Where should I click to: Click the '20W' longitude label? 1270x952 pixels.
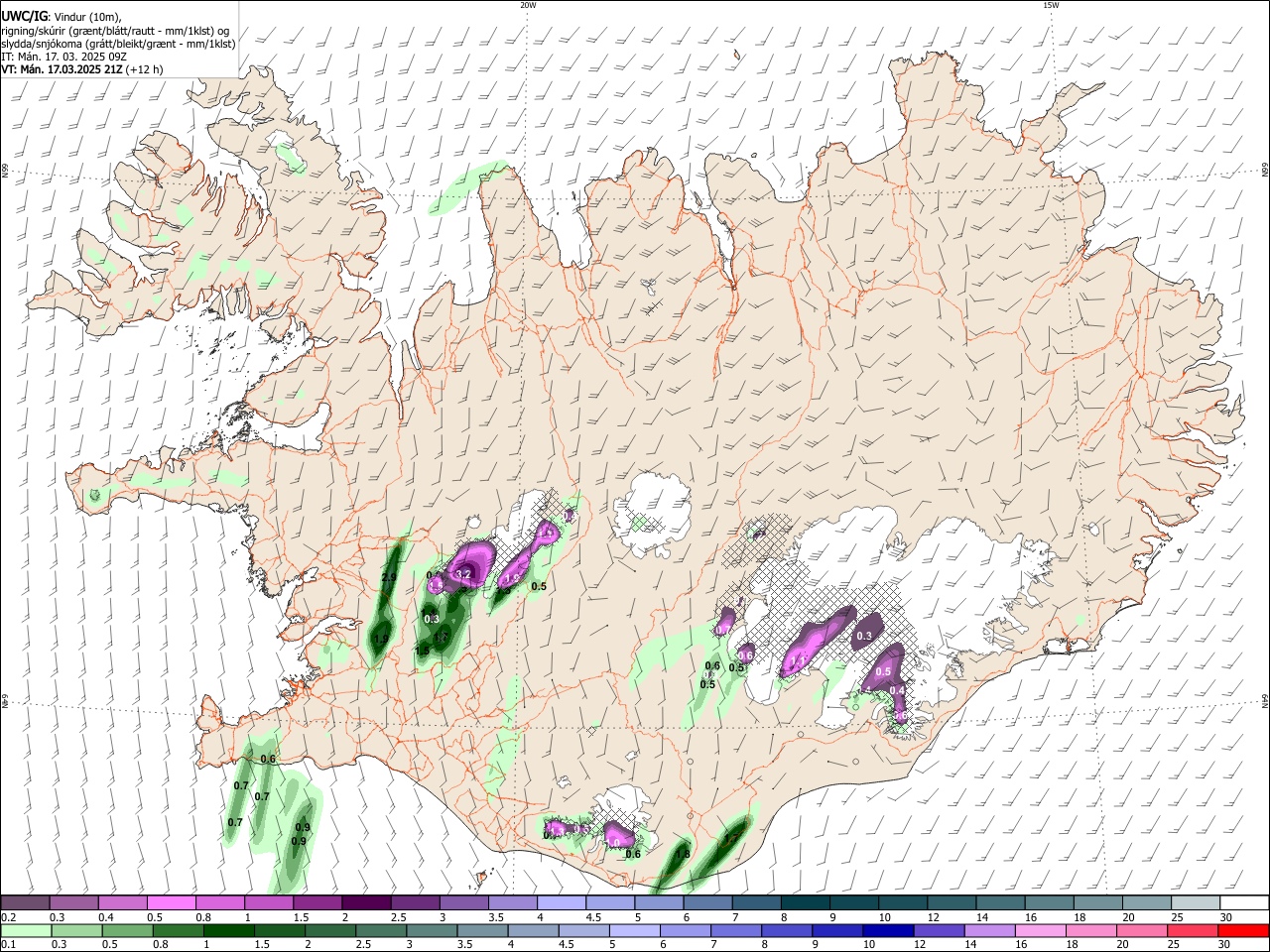[528, 5]
